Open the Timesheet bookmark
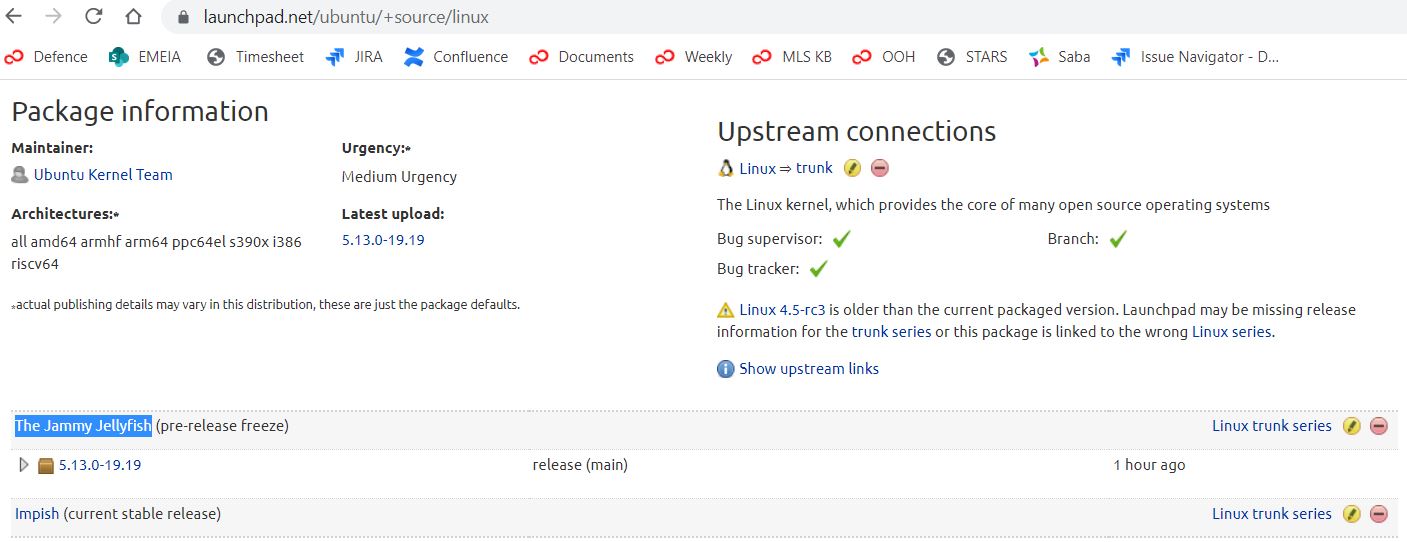The height and width of the screenshot is (542, 1407). 255,57
